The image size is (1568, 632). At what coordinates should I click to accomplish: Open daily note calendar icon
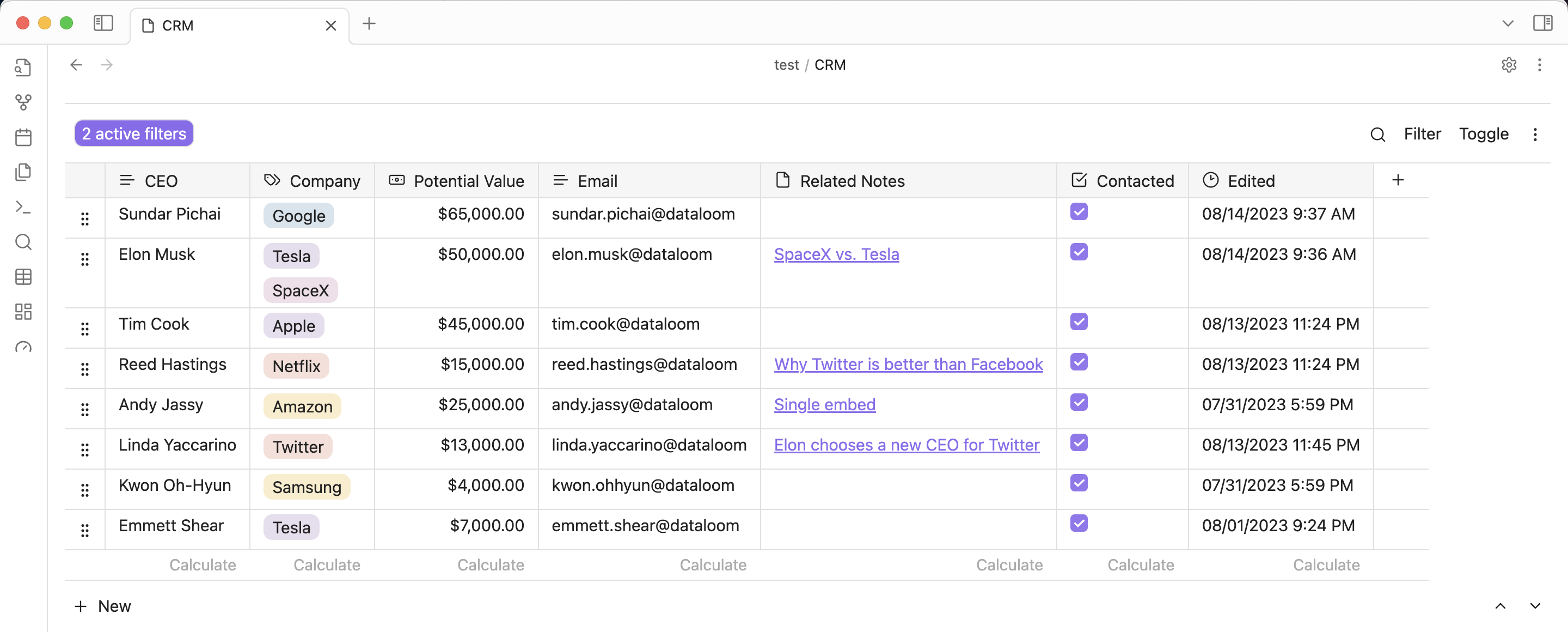tap(23, 137)
